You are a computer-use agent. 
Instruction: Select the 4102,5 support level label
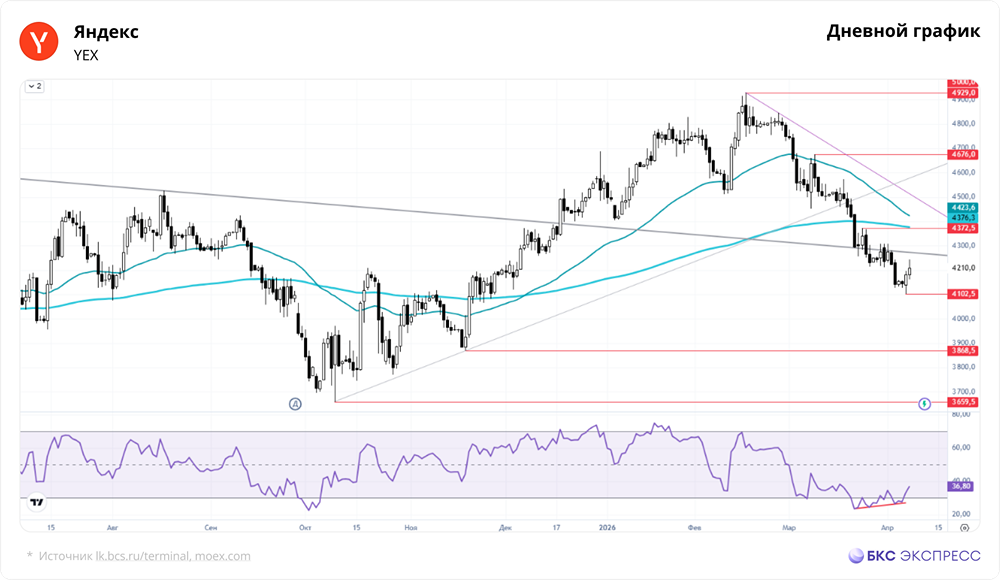(x=963, y=294)
